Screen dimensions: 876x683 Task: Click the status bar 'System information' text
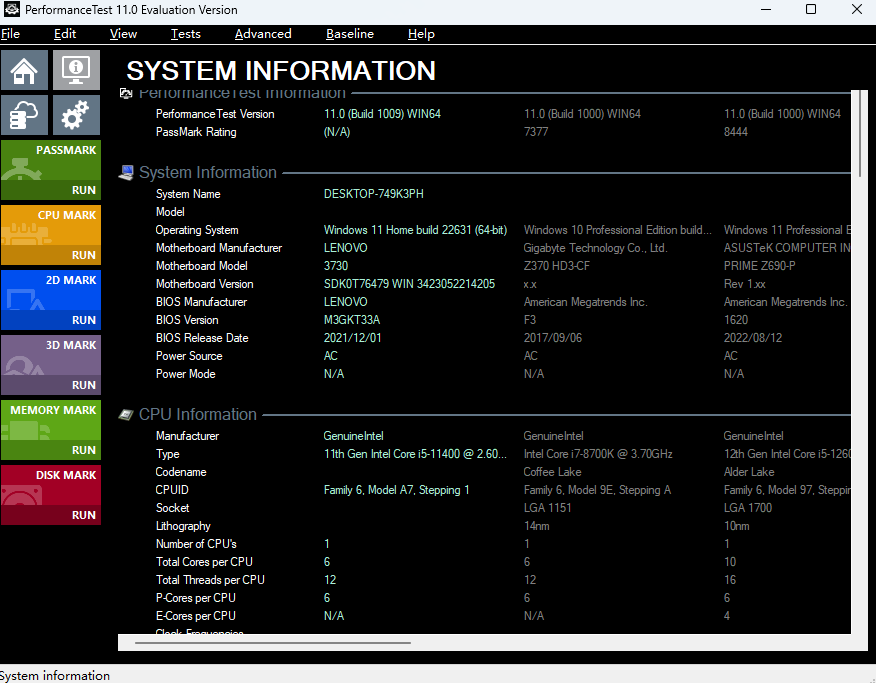point(55,676)
